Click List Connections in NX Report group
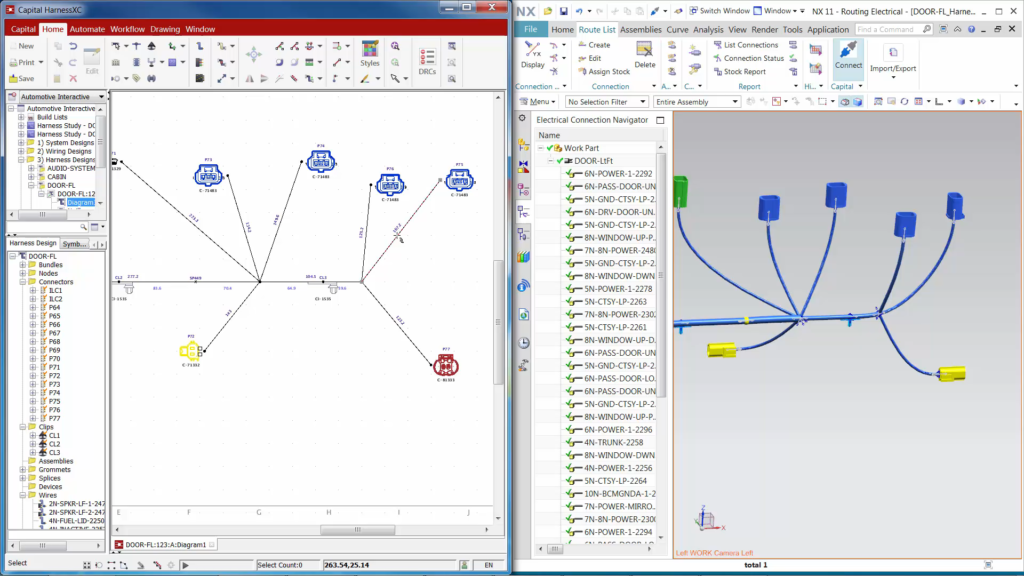Viewport: 1024px width, 576px height. (746, 45)
